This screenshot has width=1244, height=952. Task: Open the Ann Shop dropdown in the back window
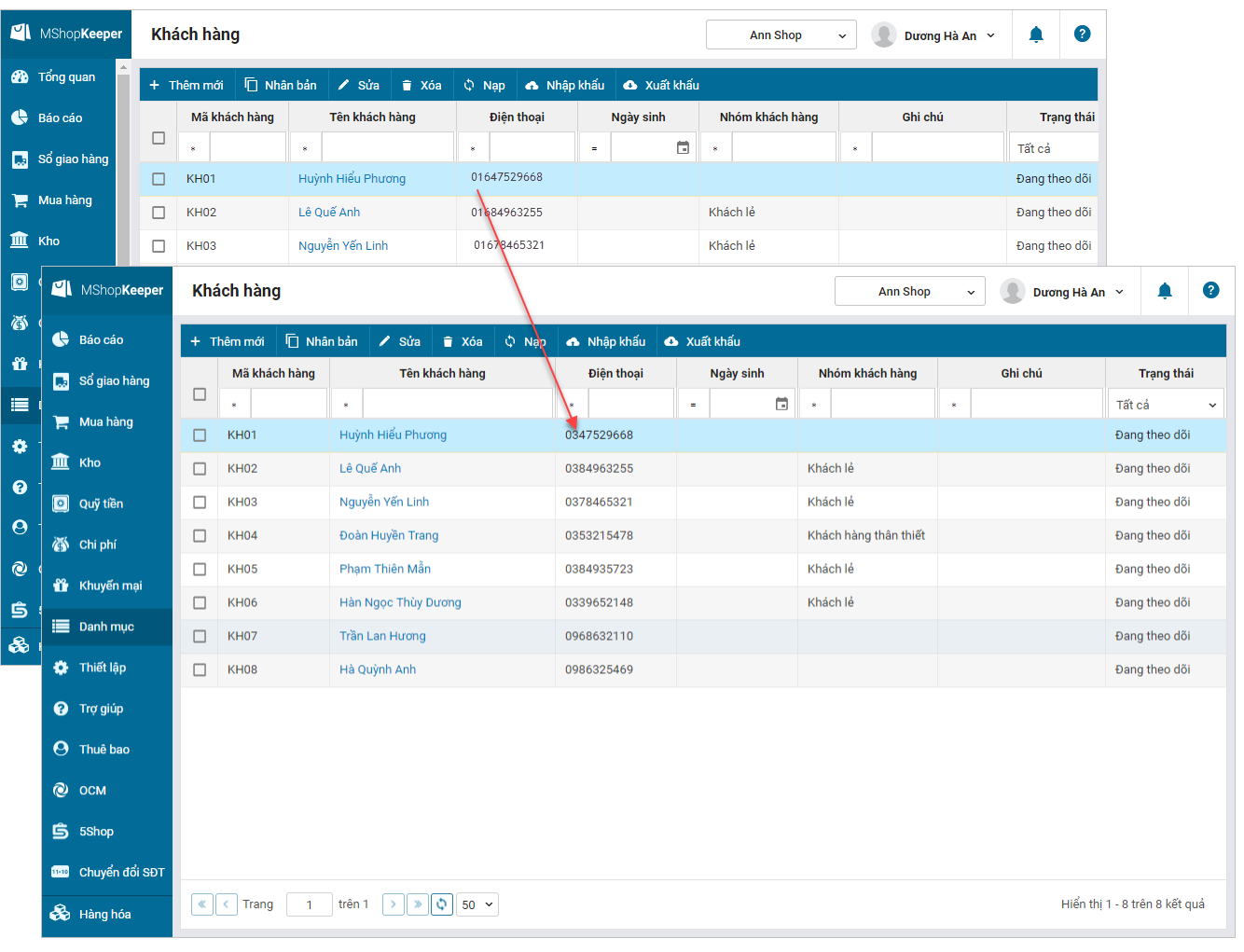tap(781, 34)
